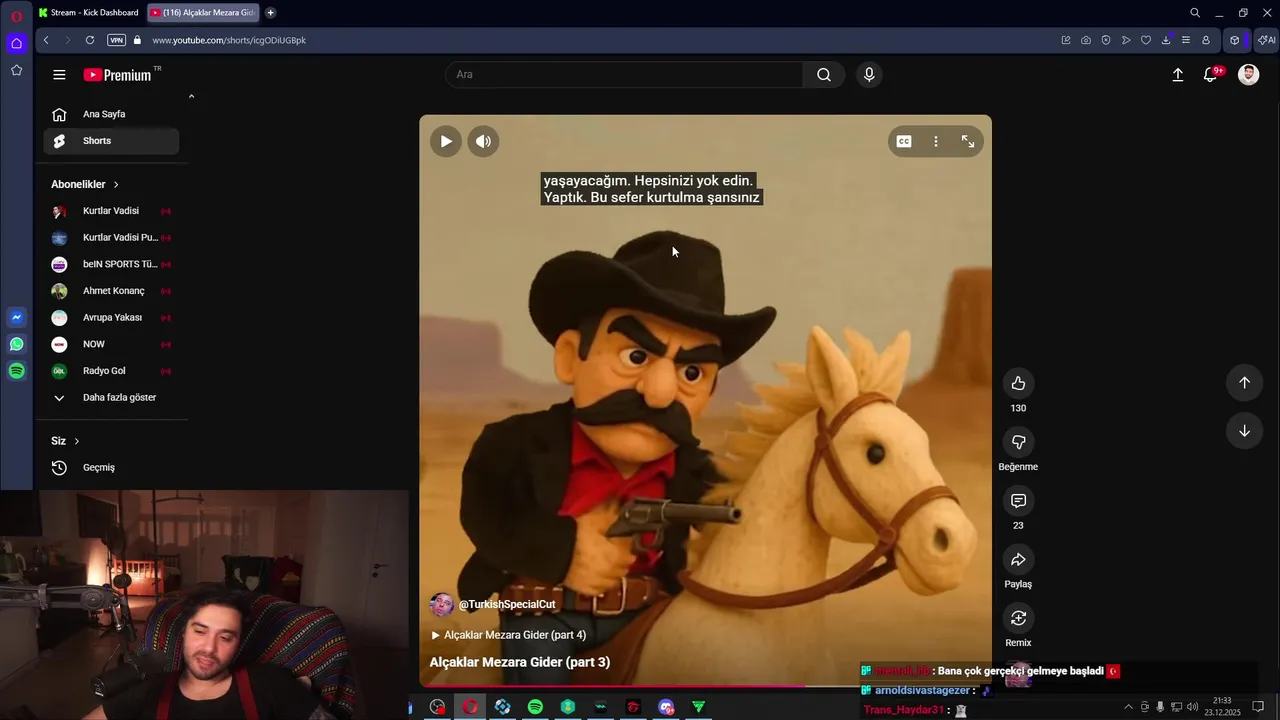Open Opera My Flow send icon
The width and height of the screenshot is (1280, 720).
[x=1126, y=40]
